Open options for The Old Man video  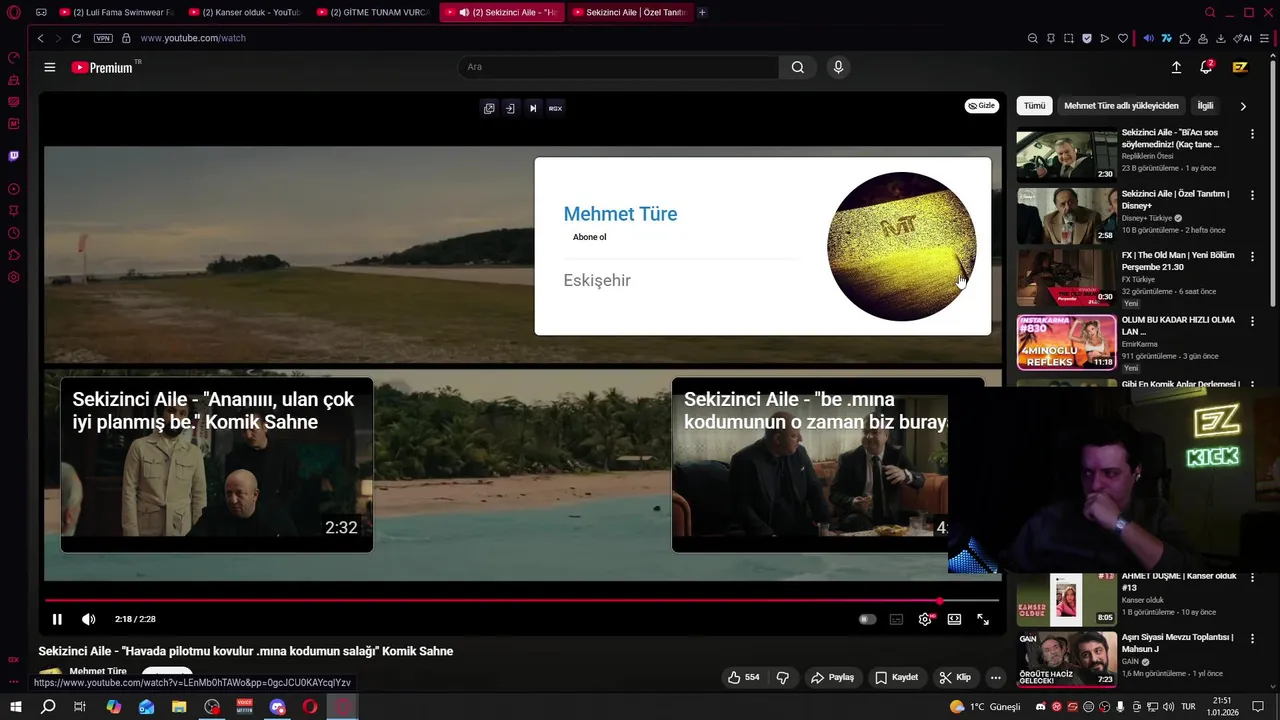tap(1252, 257)
